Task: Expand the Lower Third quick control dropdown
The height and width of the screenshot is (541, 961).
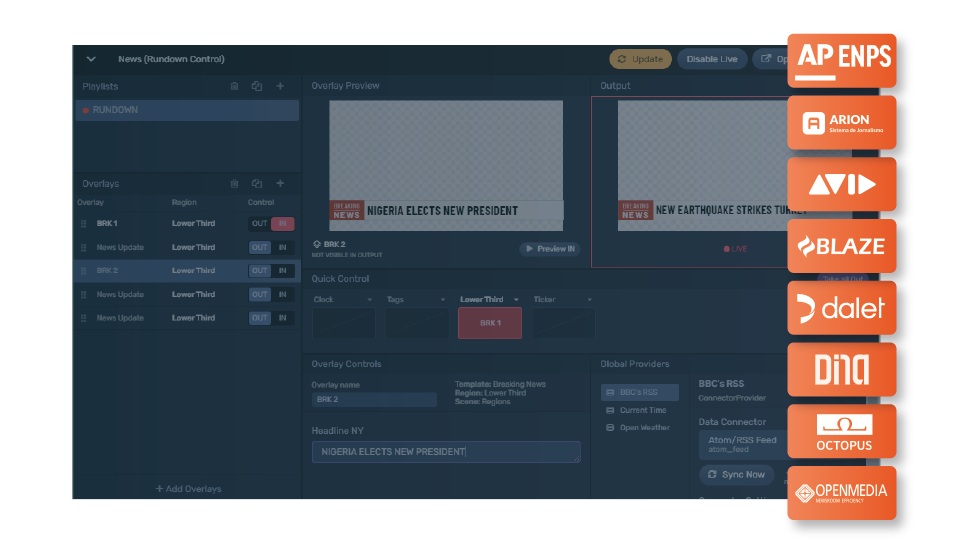Action: coord(516,300)
